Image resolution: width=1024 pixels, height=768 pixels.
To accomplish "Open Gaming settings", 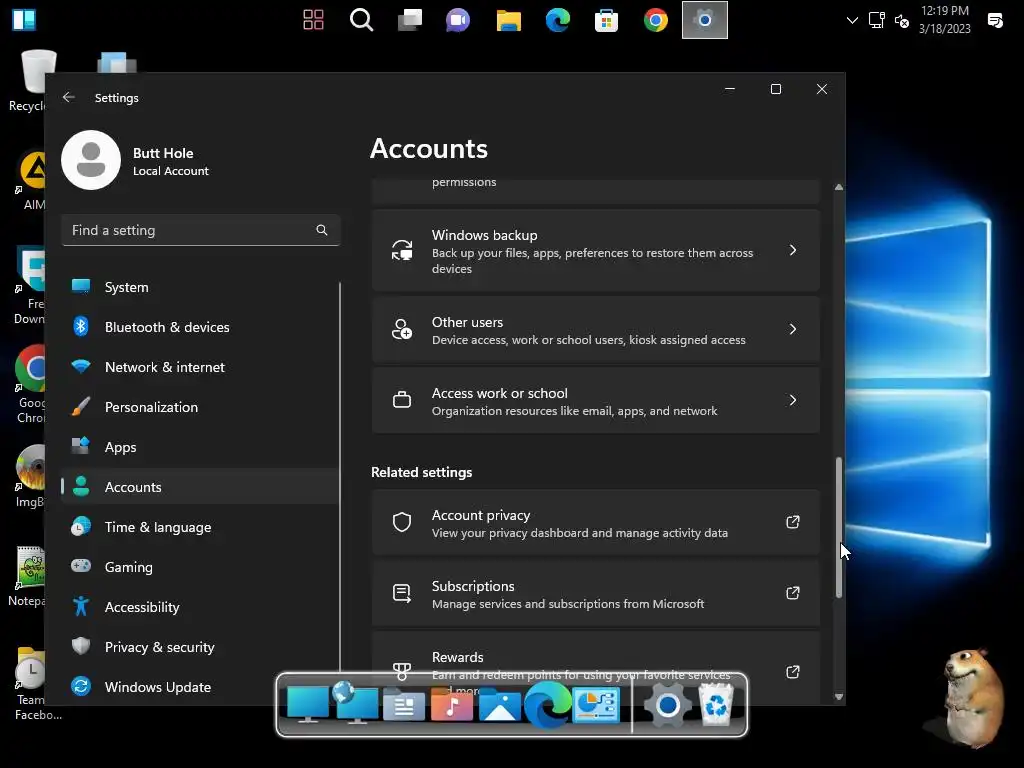I will [199, 567].
